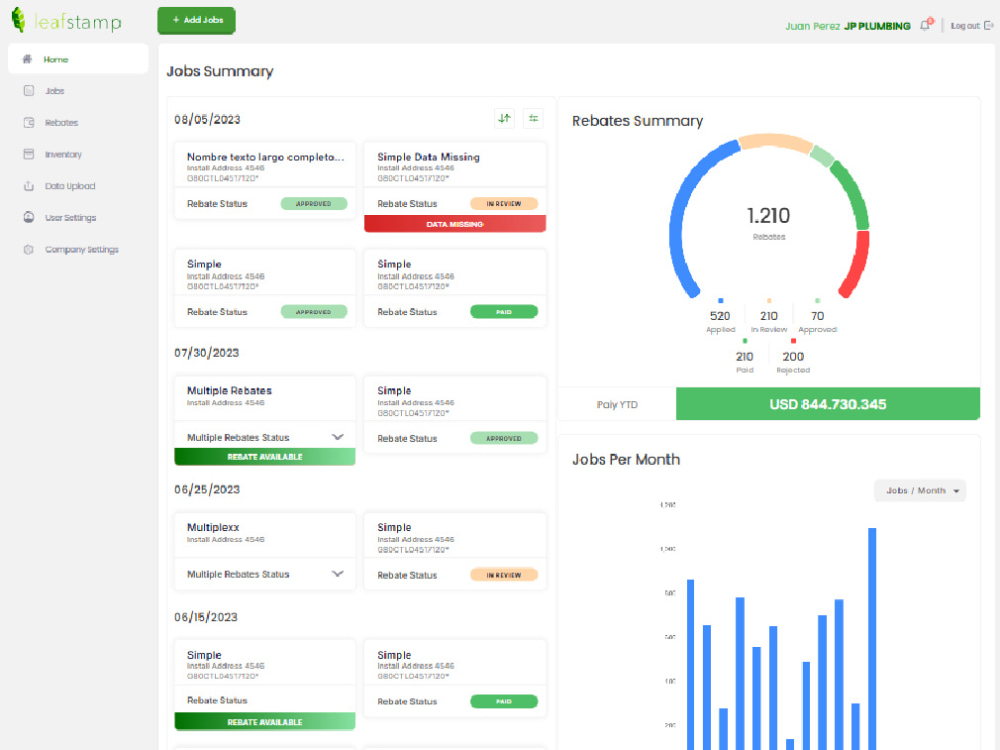Click the 06/25/2023 date heading

(207, 489)
